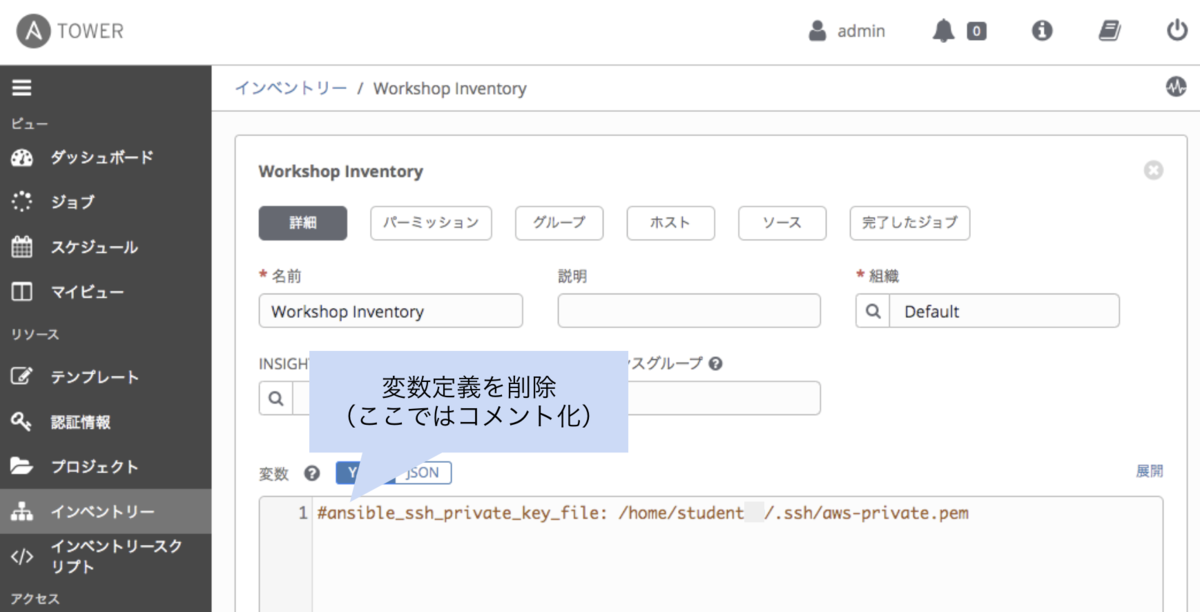This screenshot has height=612, width=1200.
Task: Click the notification count badge 0
Action: [x=976, y=31]
